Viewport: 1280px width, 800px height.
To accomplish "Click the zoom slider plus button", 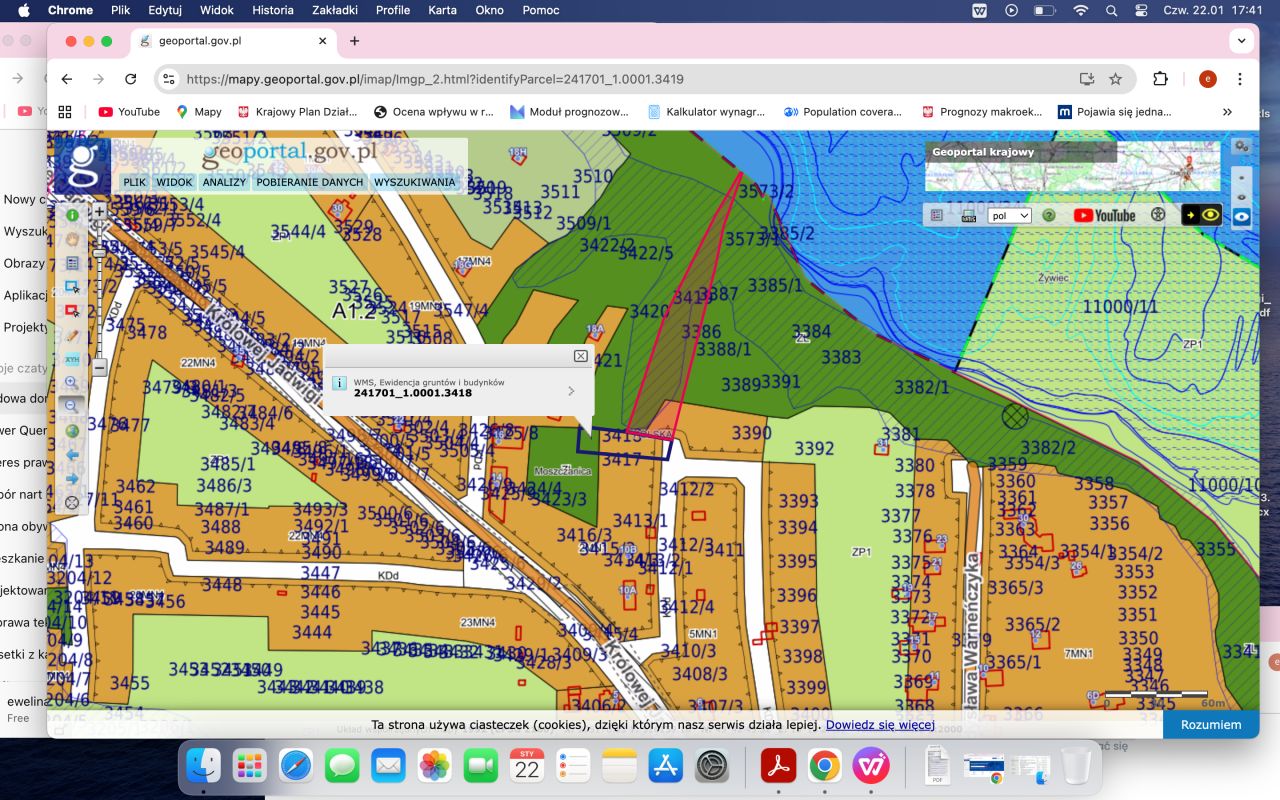I will [100, 212].
